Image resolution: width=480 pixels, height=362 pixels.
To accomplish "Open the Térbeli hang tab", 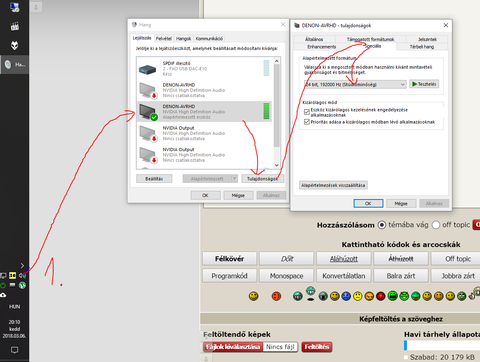I will tap(422, 47).
